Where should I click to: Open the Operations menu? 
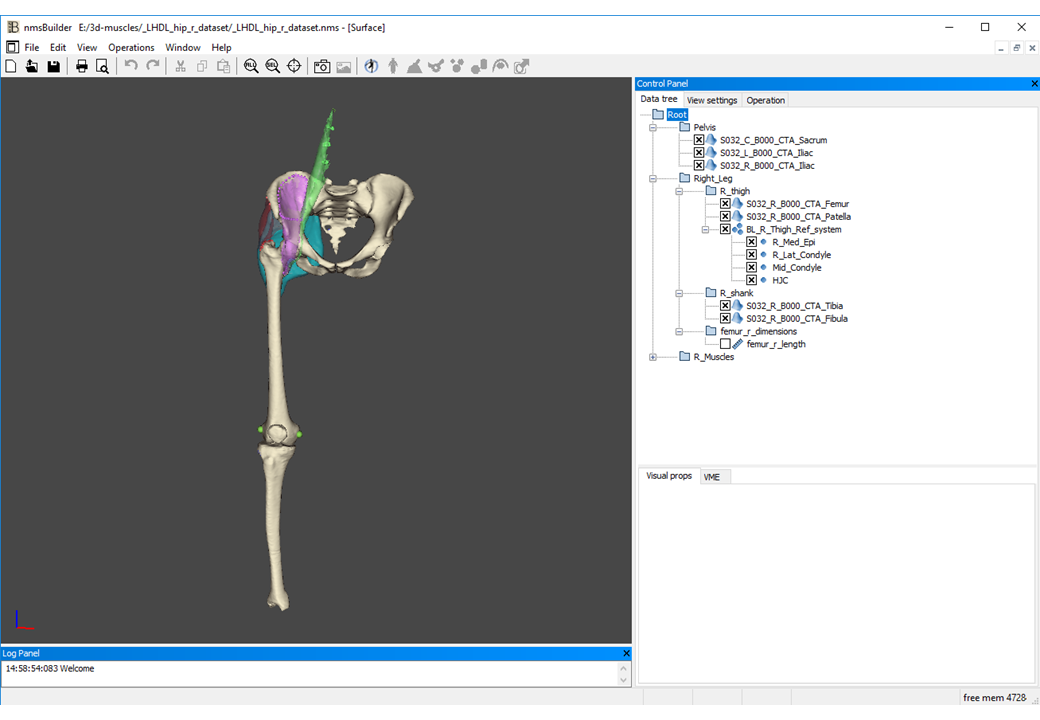(131, 47)
